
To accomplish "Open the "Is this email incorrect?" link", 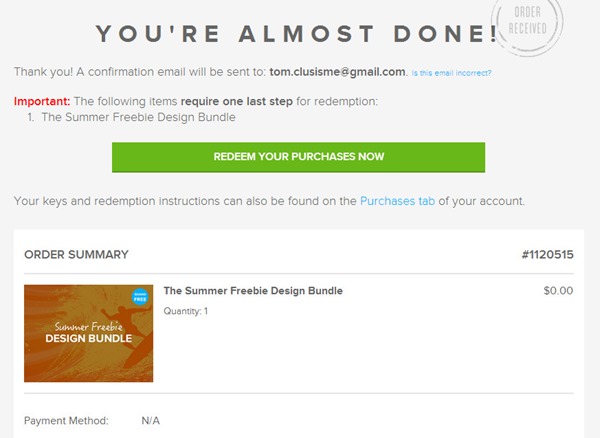I will point(451,73).
